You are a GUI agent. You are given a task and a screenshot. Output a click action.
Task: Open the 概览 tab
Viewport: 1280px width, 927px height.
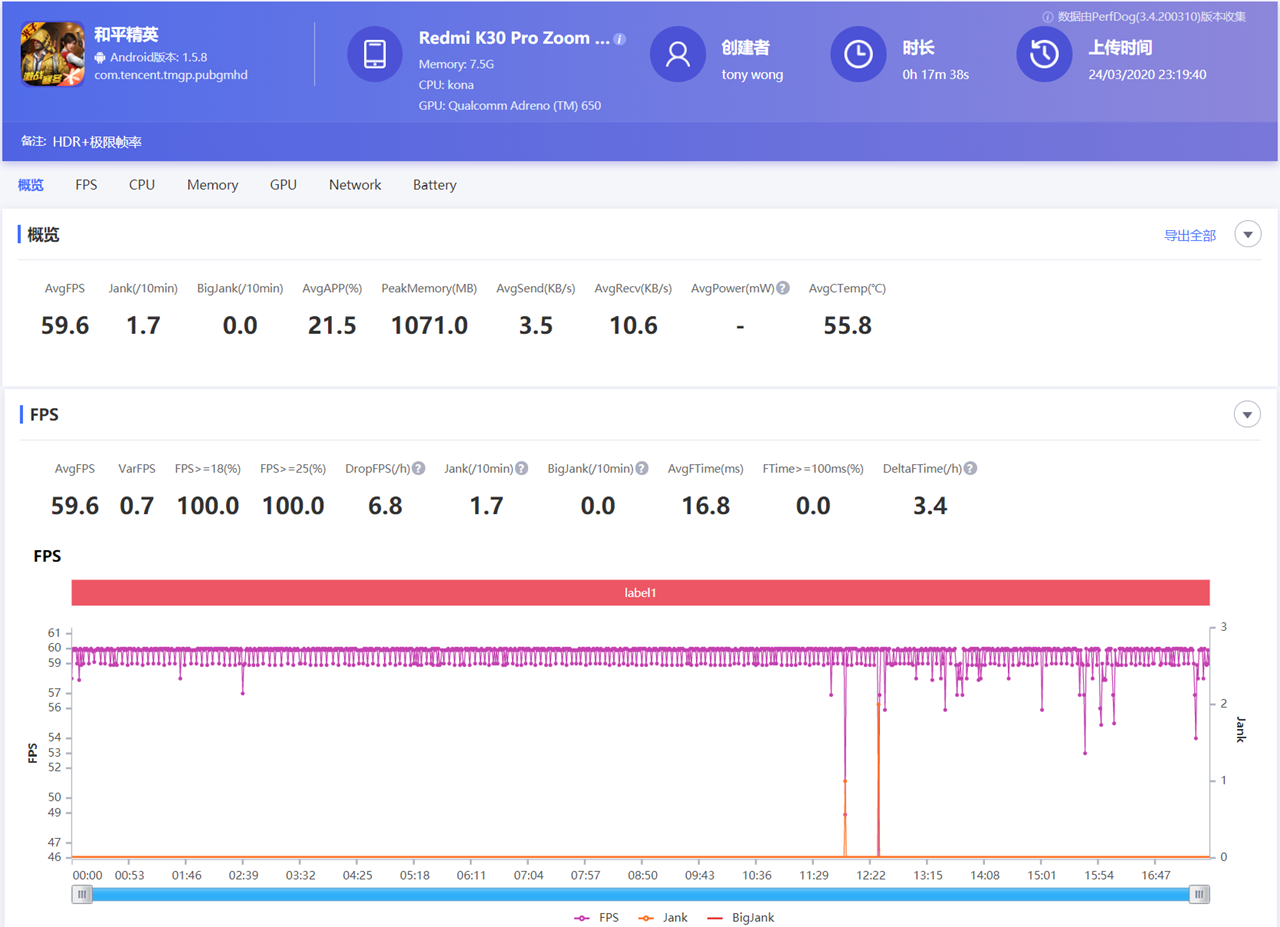coord(31,185)
